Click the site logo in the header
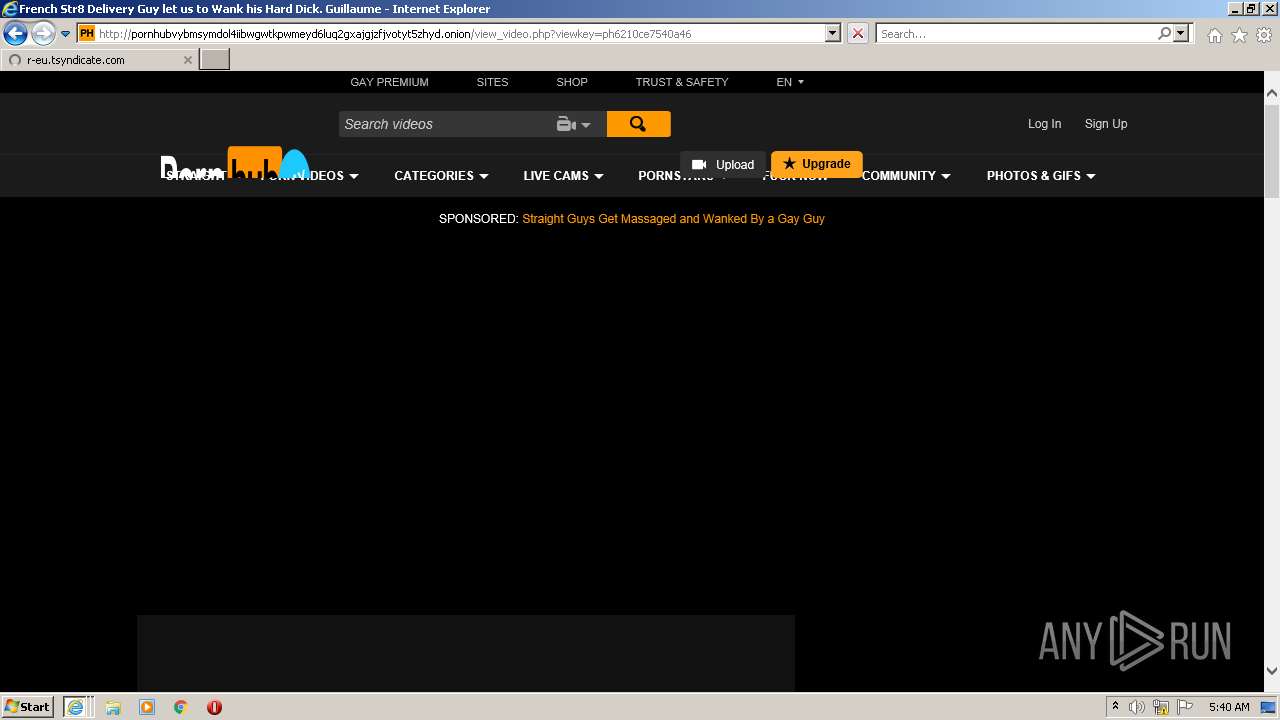The width and height of the screenshot is (1280, 720). pyautogui.click(x=235, y=164)
